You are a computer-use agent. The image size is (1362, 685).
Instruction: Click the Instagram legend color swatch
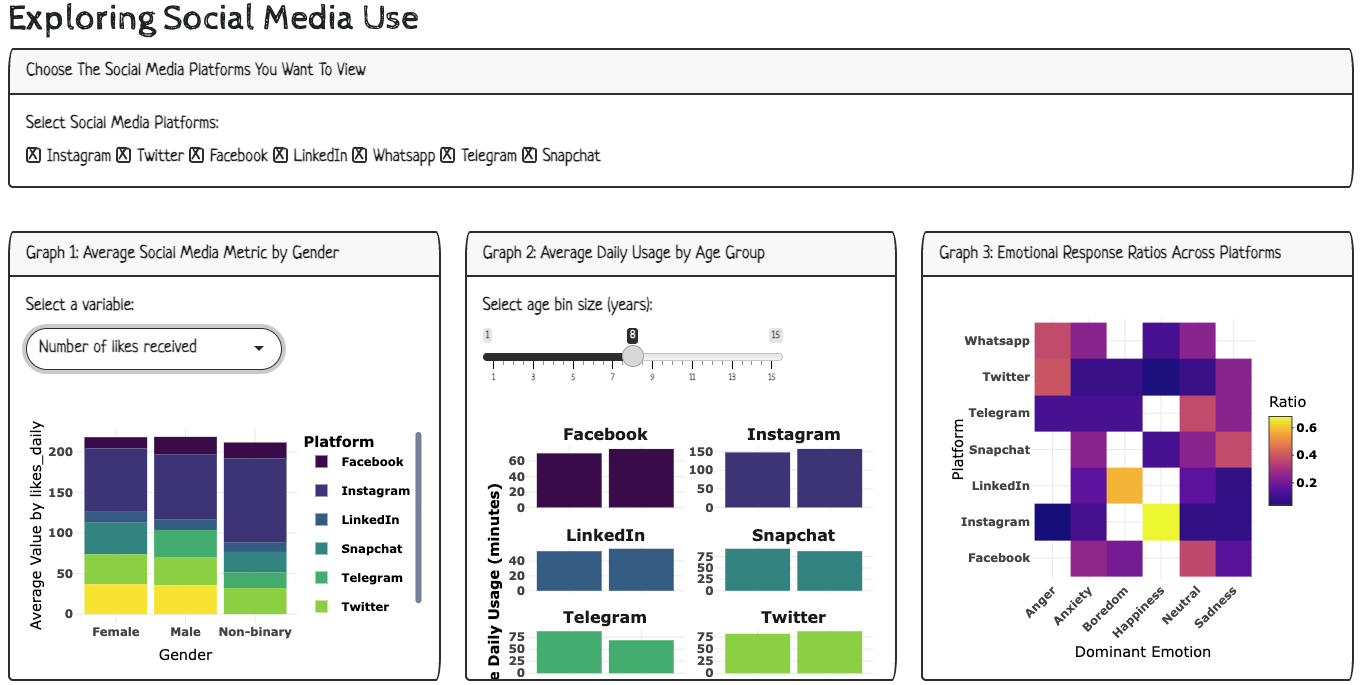pos(322,491)
